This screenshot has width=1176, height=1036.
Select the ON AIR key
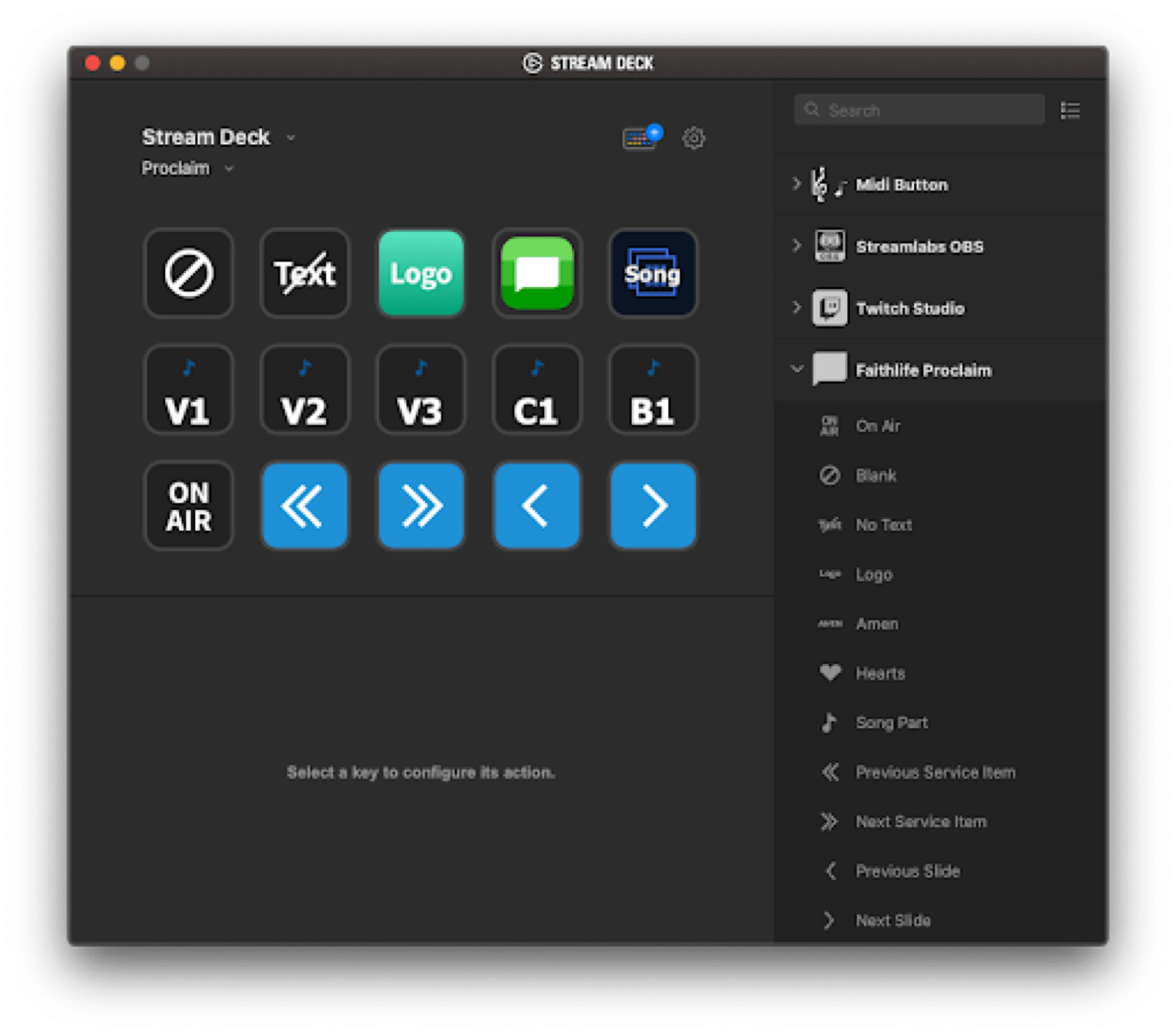[189, 505]
